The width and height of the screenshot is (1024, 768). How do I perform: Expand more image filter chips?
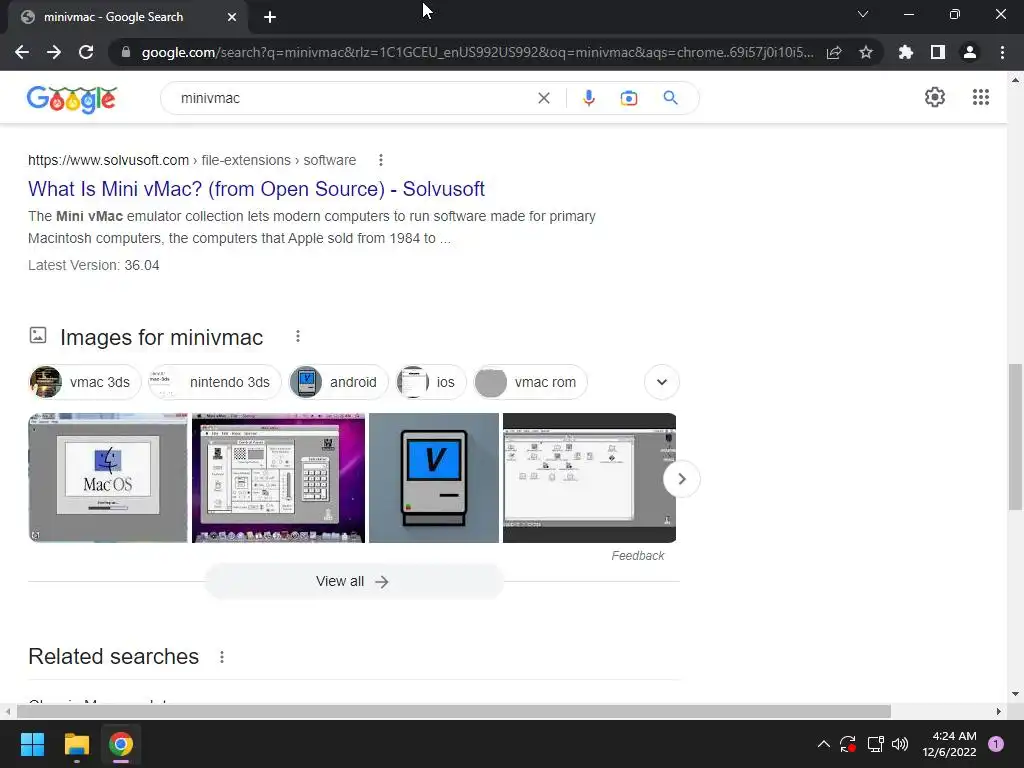click(x=662, y=382)
